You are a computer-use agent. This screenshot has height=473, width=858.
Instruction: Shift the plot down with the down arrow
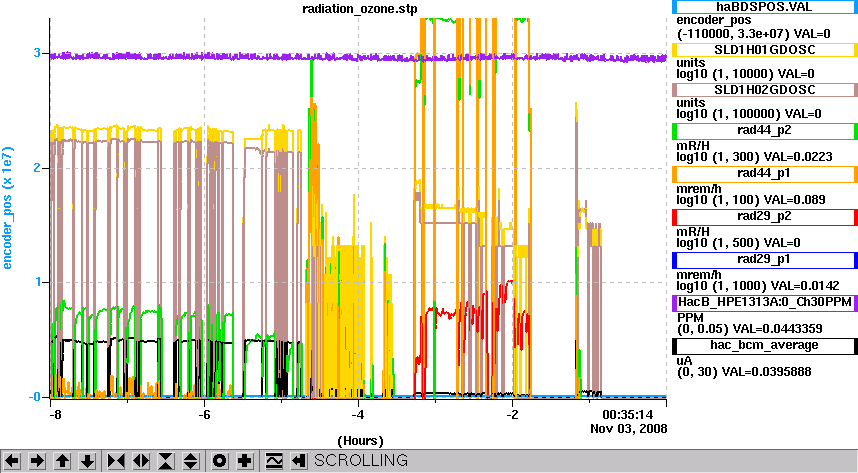pyautogui.click(x=88, y=461)
